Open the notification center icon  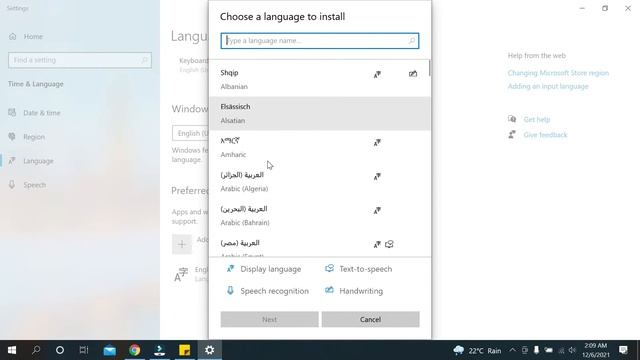click(x=623, y=350)
